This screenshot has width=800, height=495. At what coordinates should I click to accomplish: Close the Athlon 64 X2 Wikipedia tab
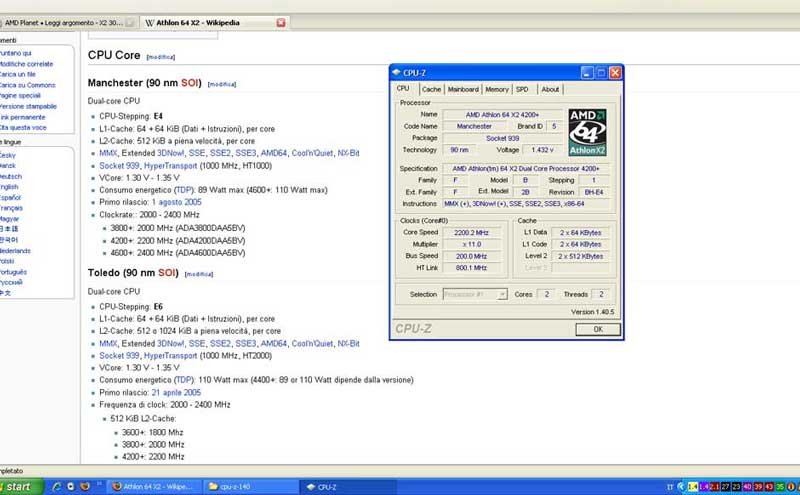(x=281, y=23)
